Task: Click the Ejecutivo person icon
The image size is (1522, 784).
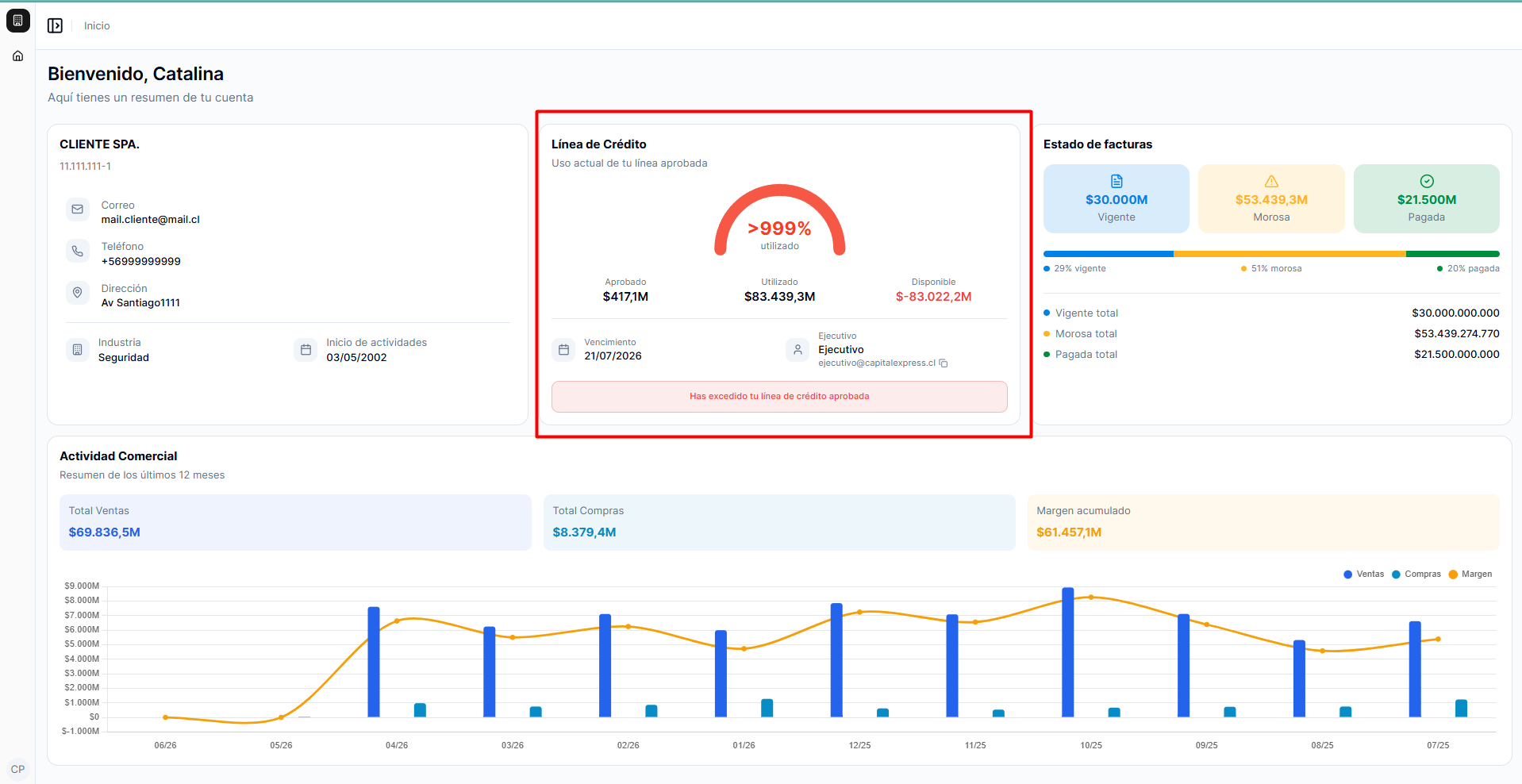Action: click(798, 349)
